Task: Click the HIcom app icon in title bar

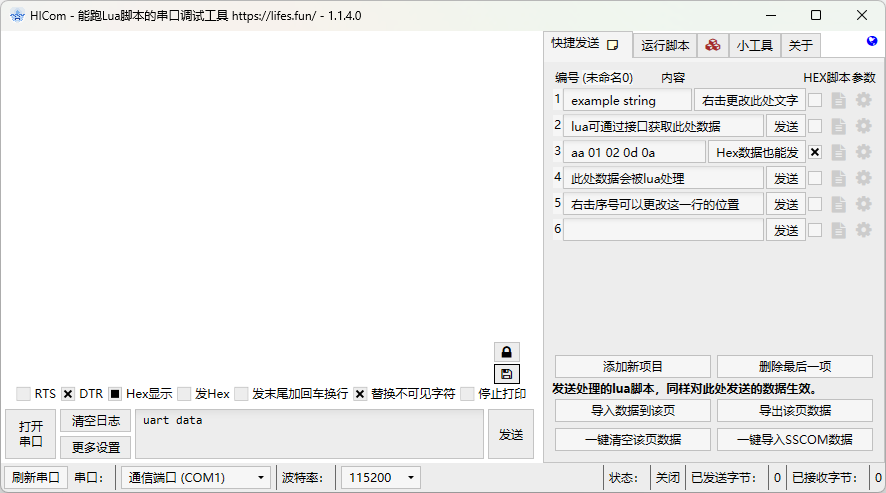Action: point(16,16)
